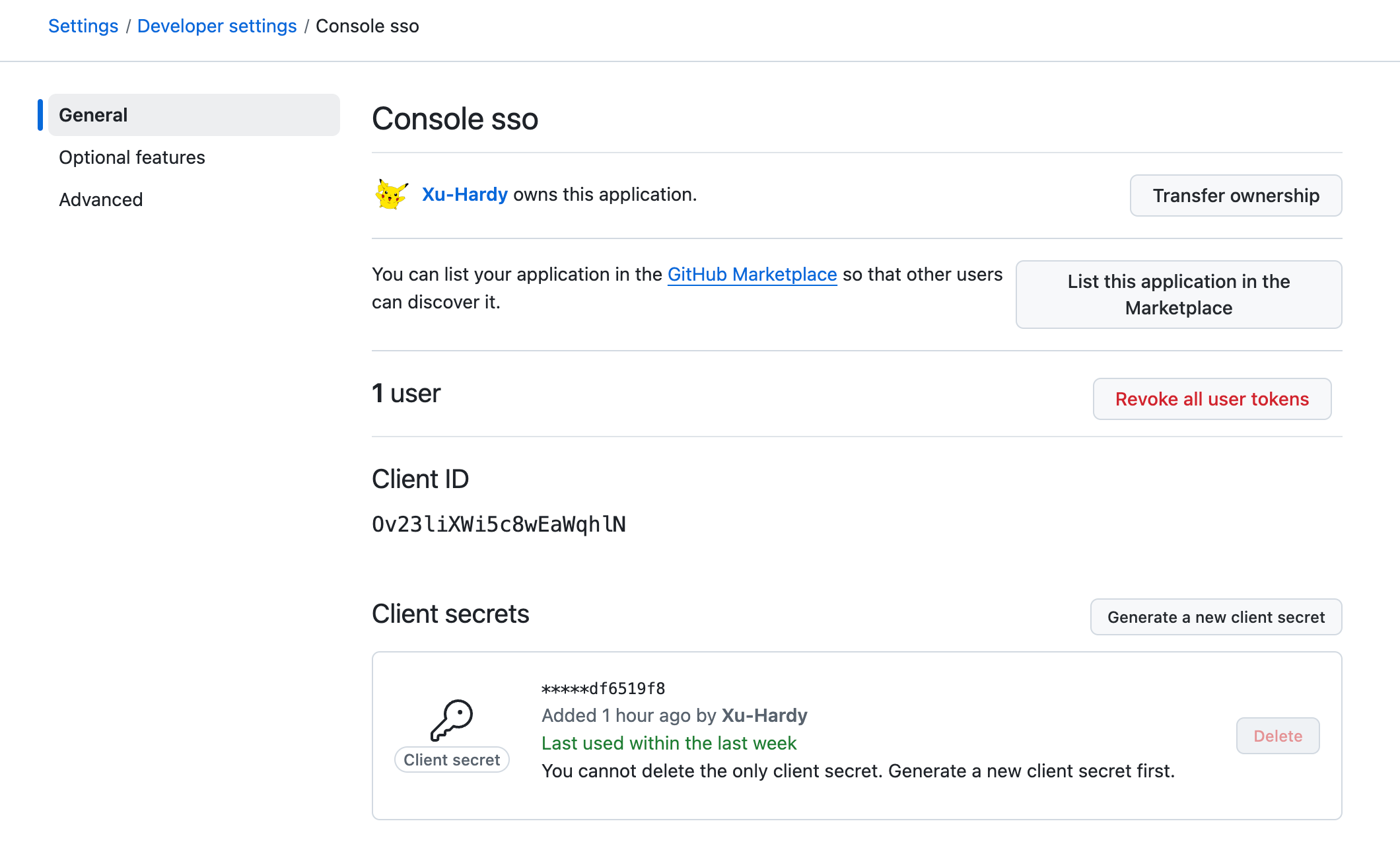
Task: Navigate to Developer settings breadcrumb
Action: pyautogui.click(x=217, y=26)
